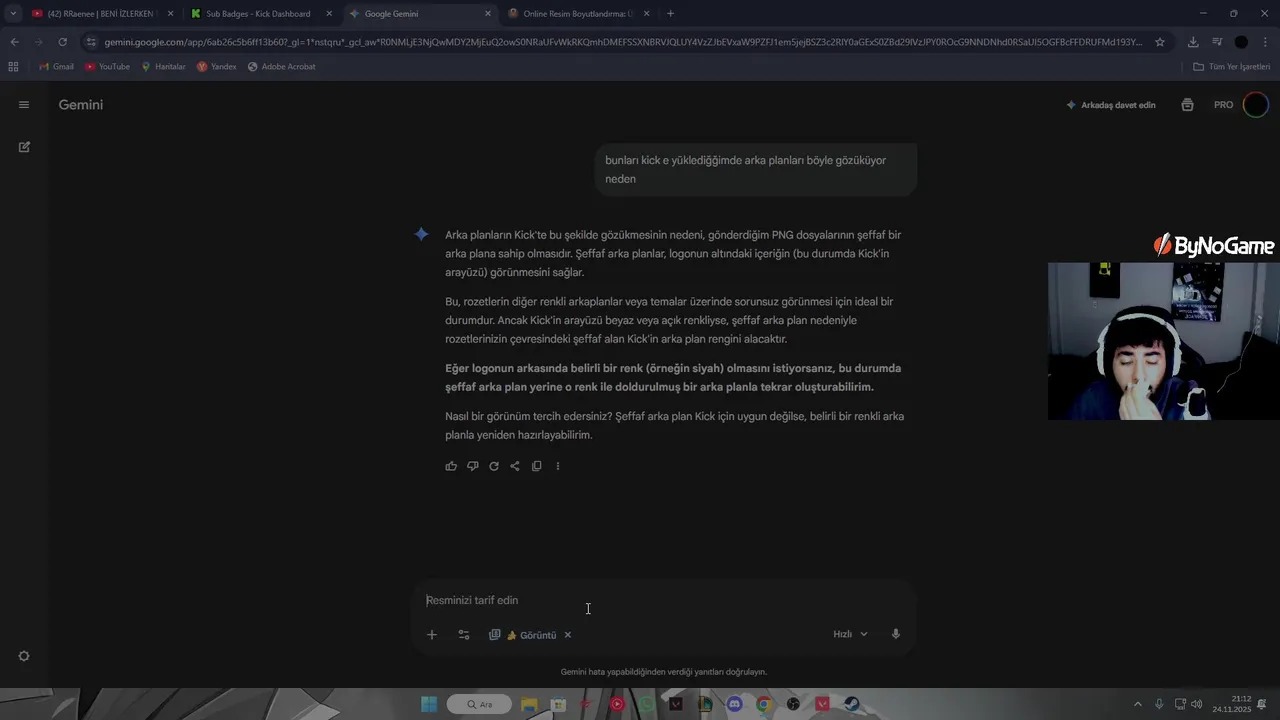
Task: Open the Gemini main menu hamburger icon
Action: click(24, 105)
